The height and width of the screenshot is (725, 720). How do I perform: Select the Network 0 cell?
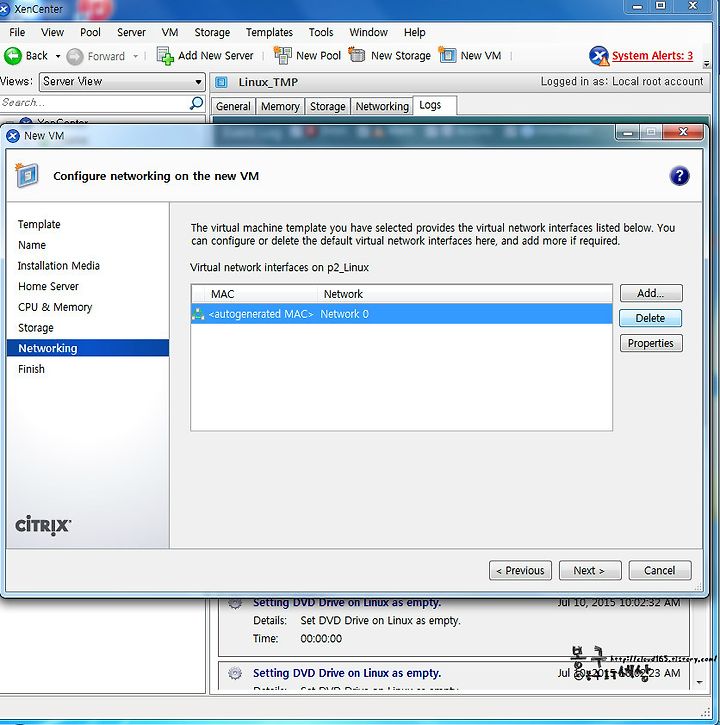click(x=345, y=314)
